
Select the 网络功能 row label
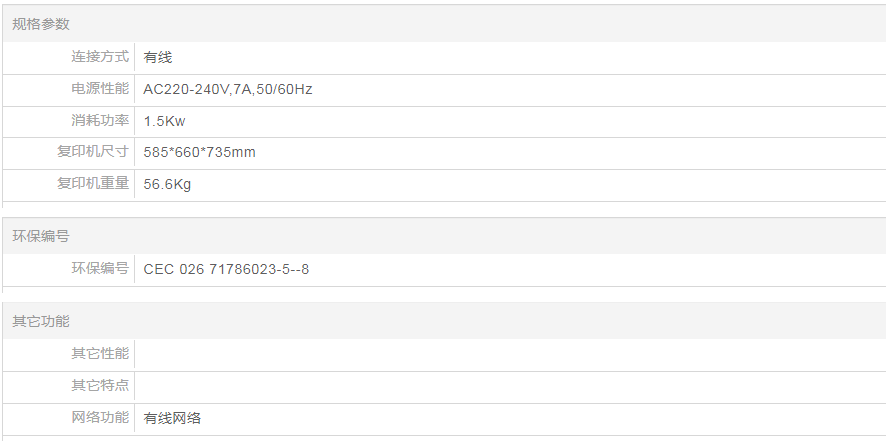click(x=99, y=418)
